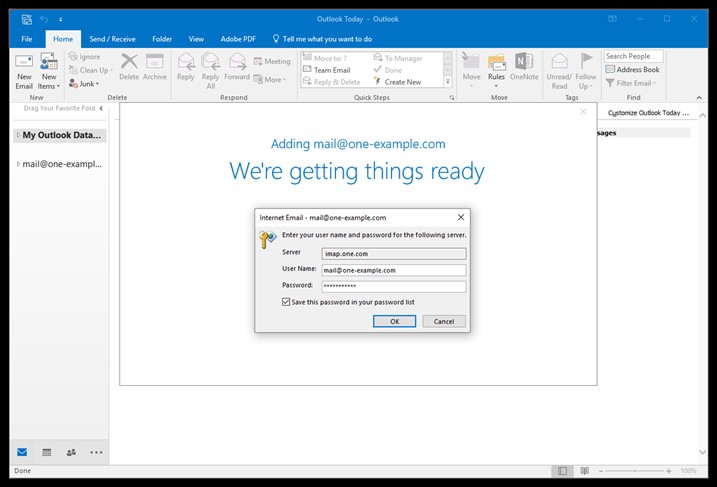This screenshot has width=717, height=487.
Task: Collapse the folder pane
Action: click(x=101, y=108)
